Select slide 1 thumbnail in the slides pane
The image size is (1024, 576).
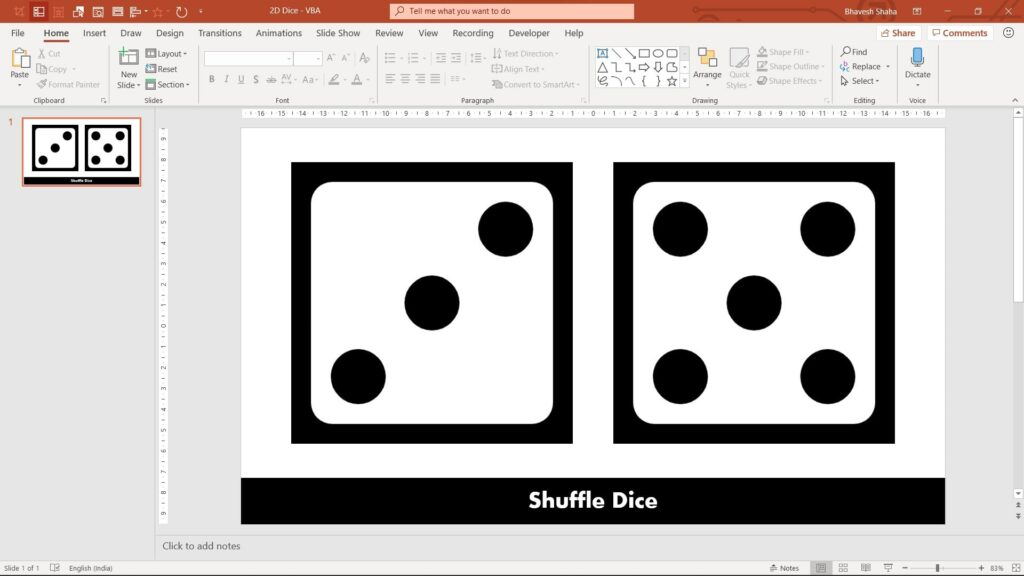(x=81, y=152)
